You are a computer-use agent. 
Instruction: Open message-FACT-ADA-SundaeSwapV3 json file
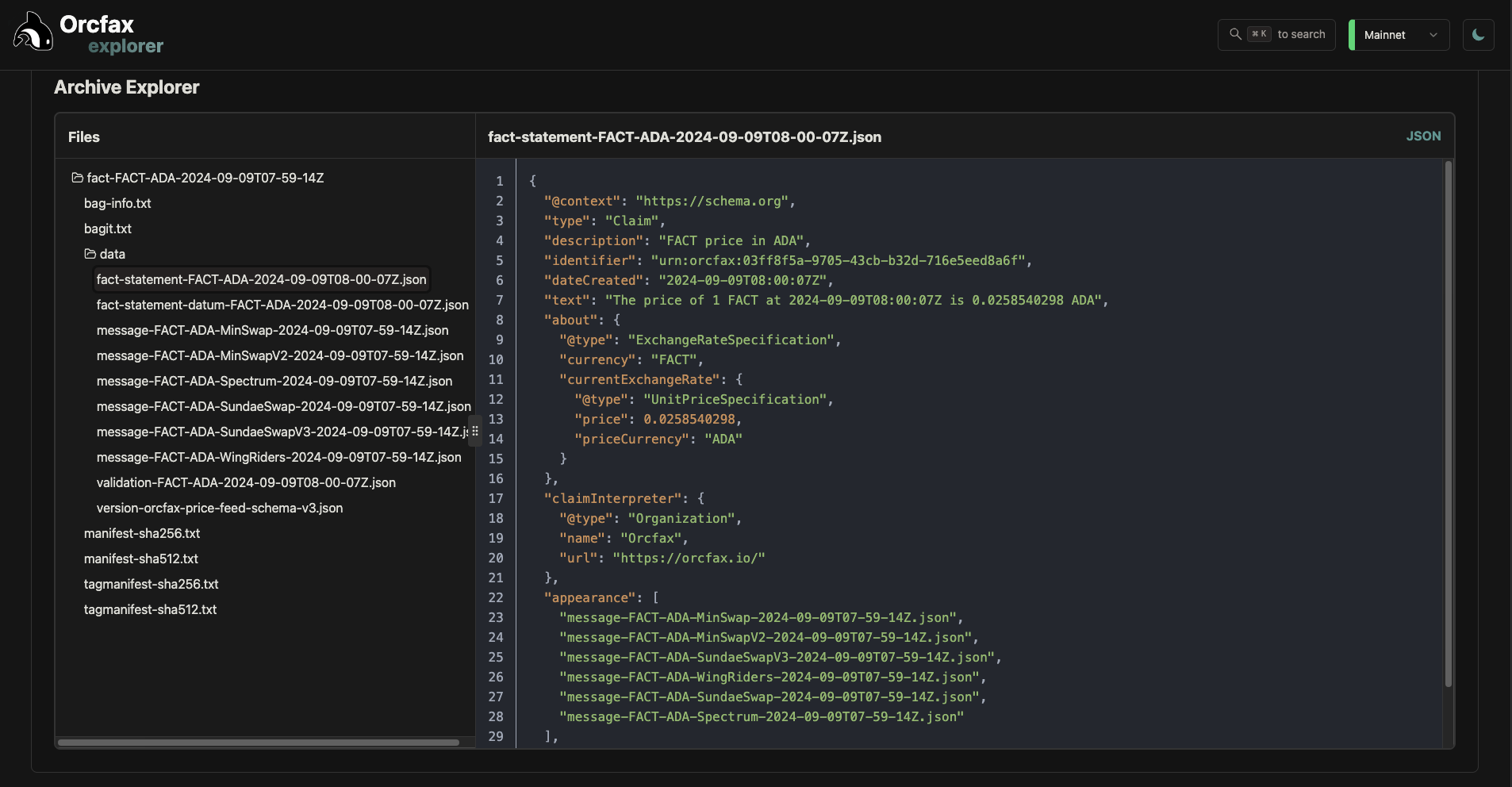tap(282, 432)
